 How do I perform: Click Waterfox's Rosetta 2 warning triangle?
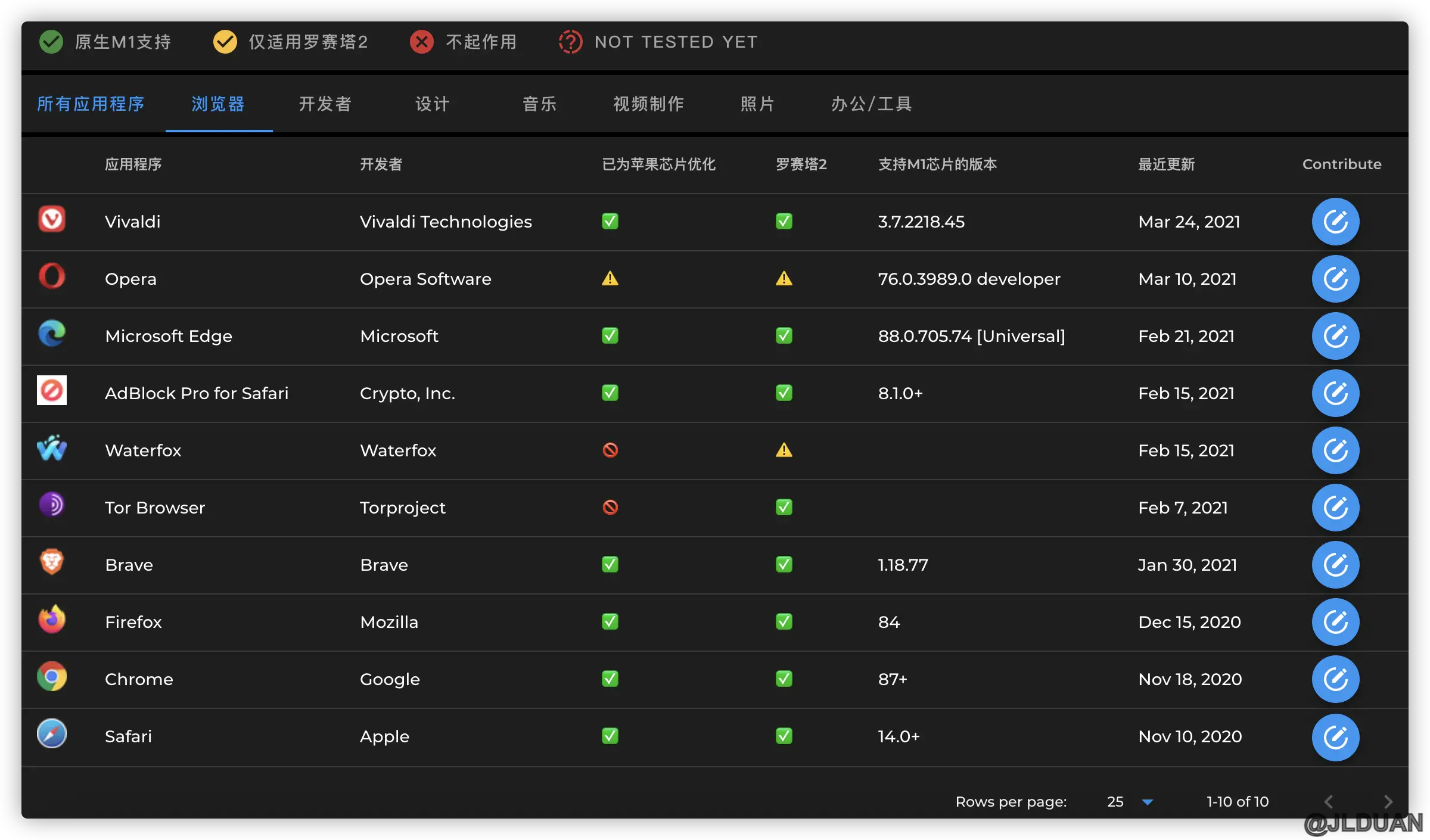click(784, 450)
